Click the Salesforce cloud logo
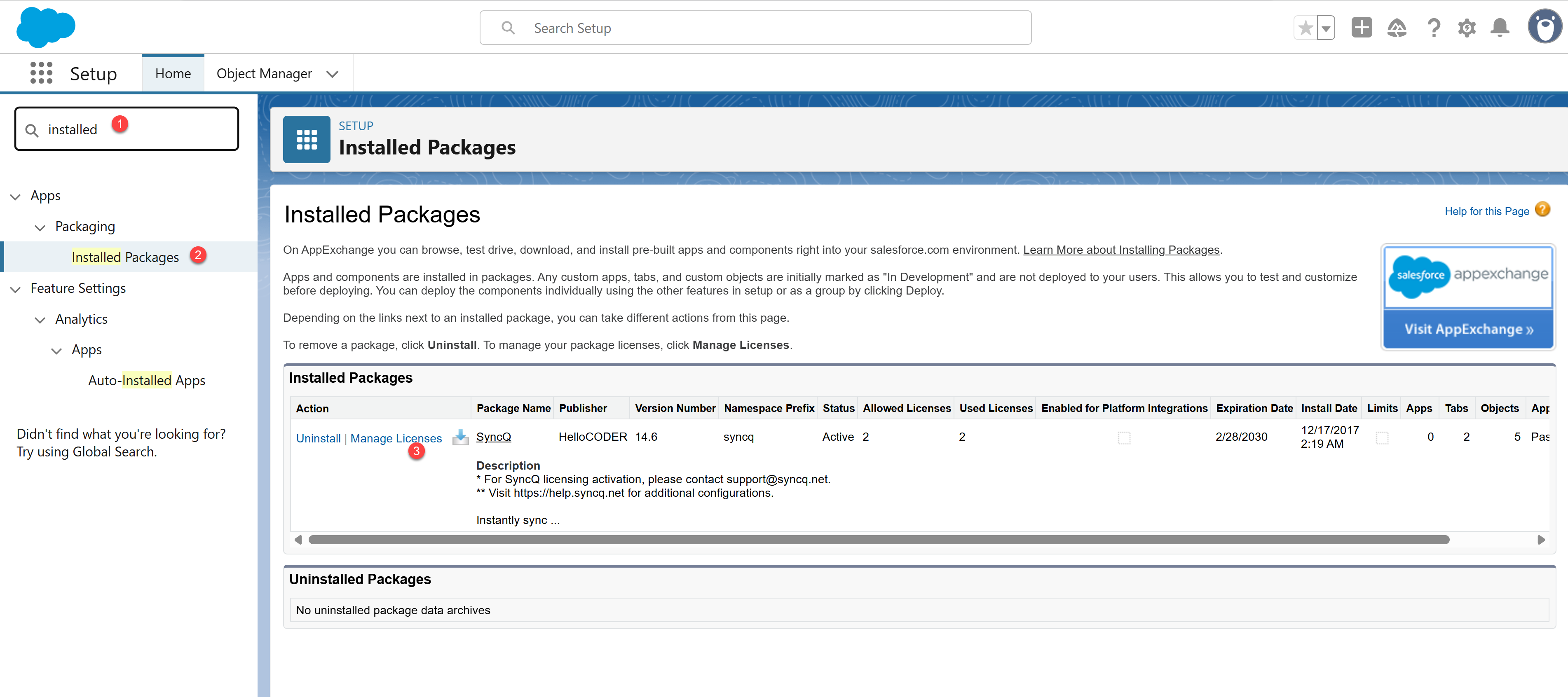The height and width of the screenshot is (697, 1568). 46,27
